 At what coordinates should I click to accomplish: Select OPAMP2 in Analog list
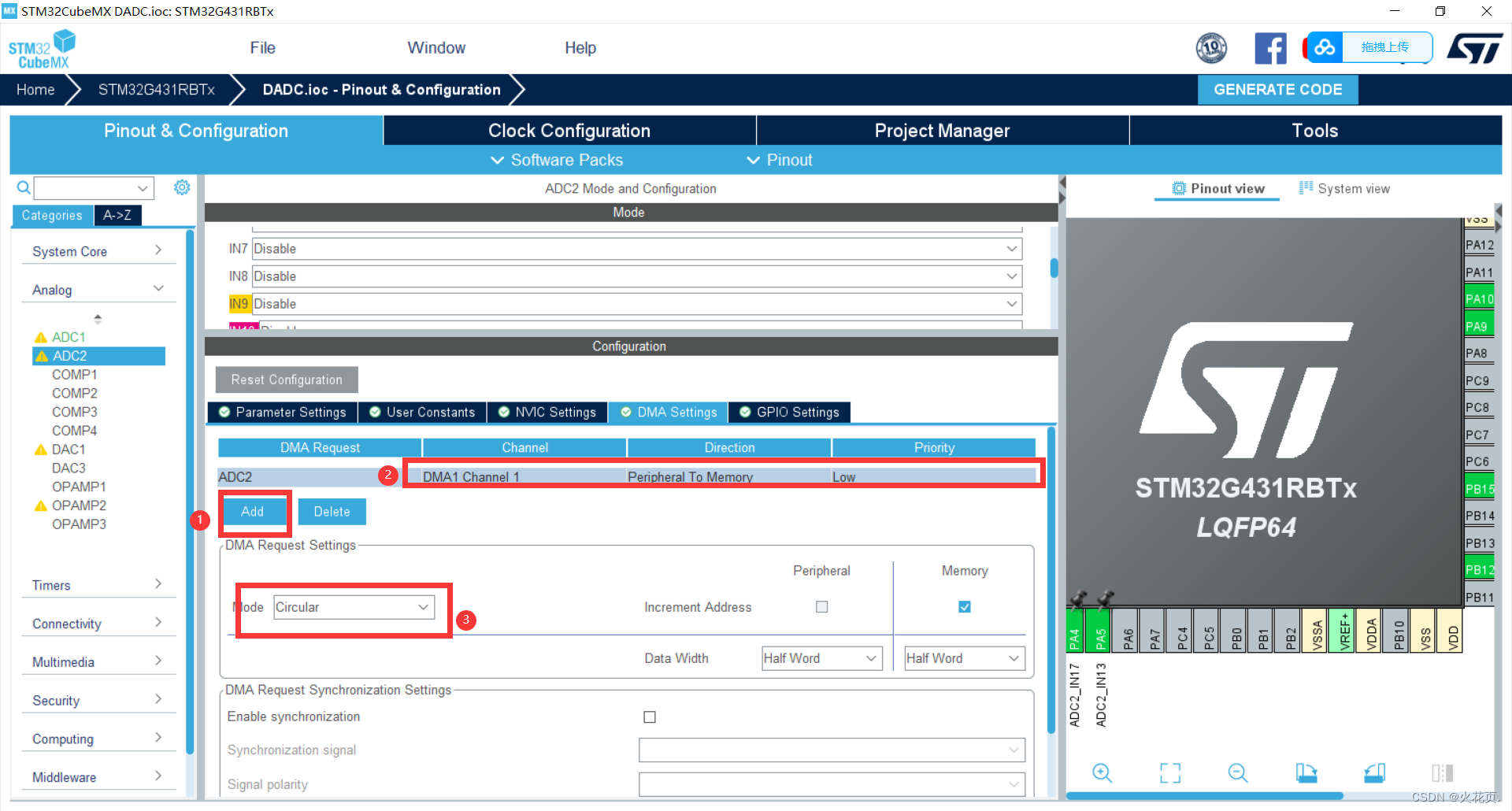pos(79,505)
